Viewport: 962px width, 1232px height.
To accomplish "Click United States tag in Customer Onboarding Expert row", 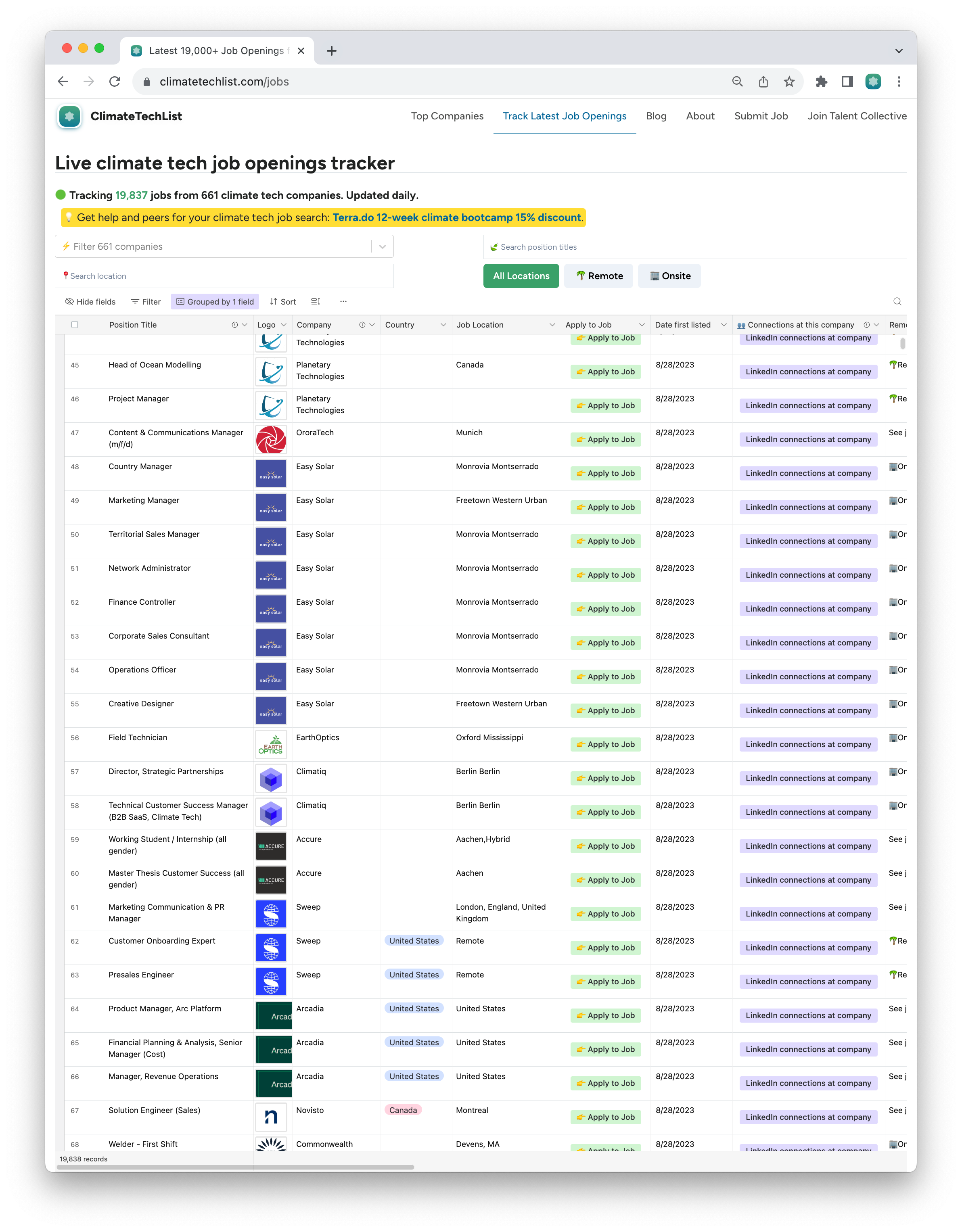I will coord(414,941).
